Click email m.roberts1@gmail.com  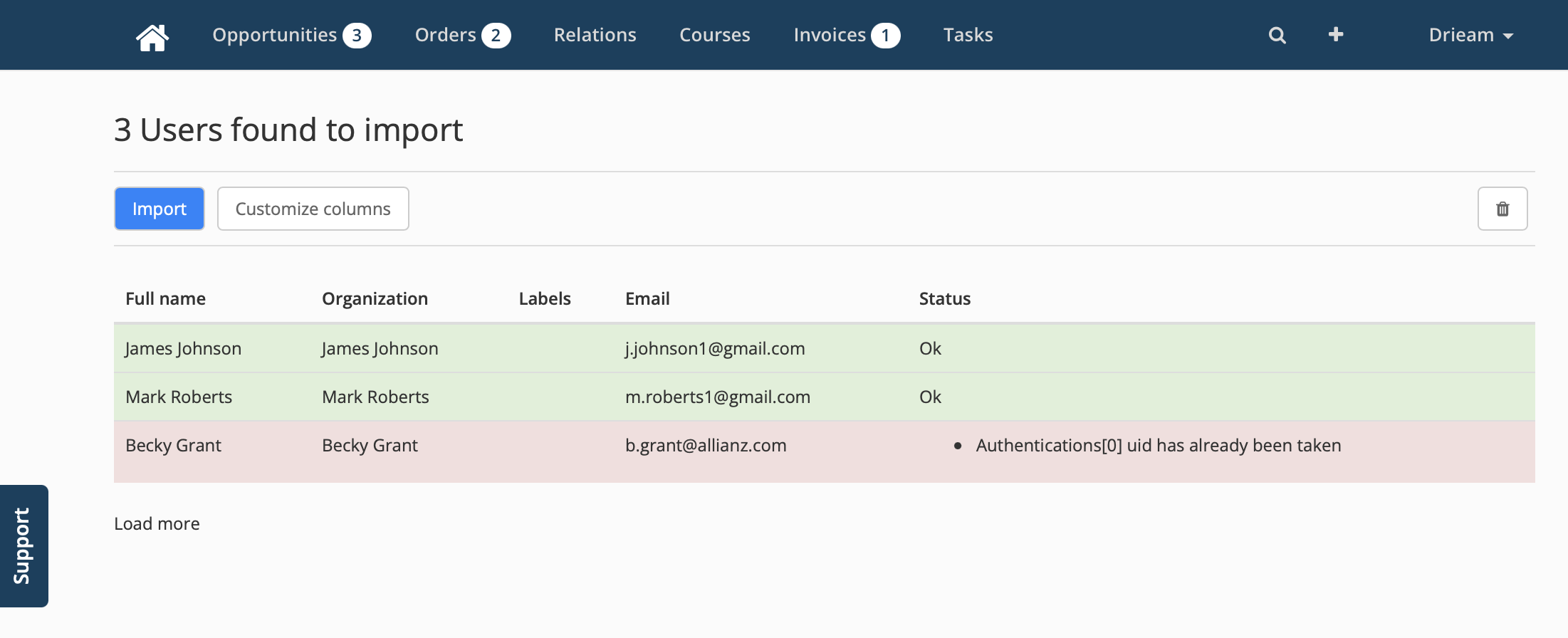click(x=718, y=397)
